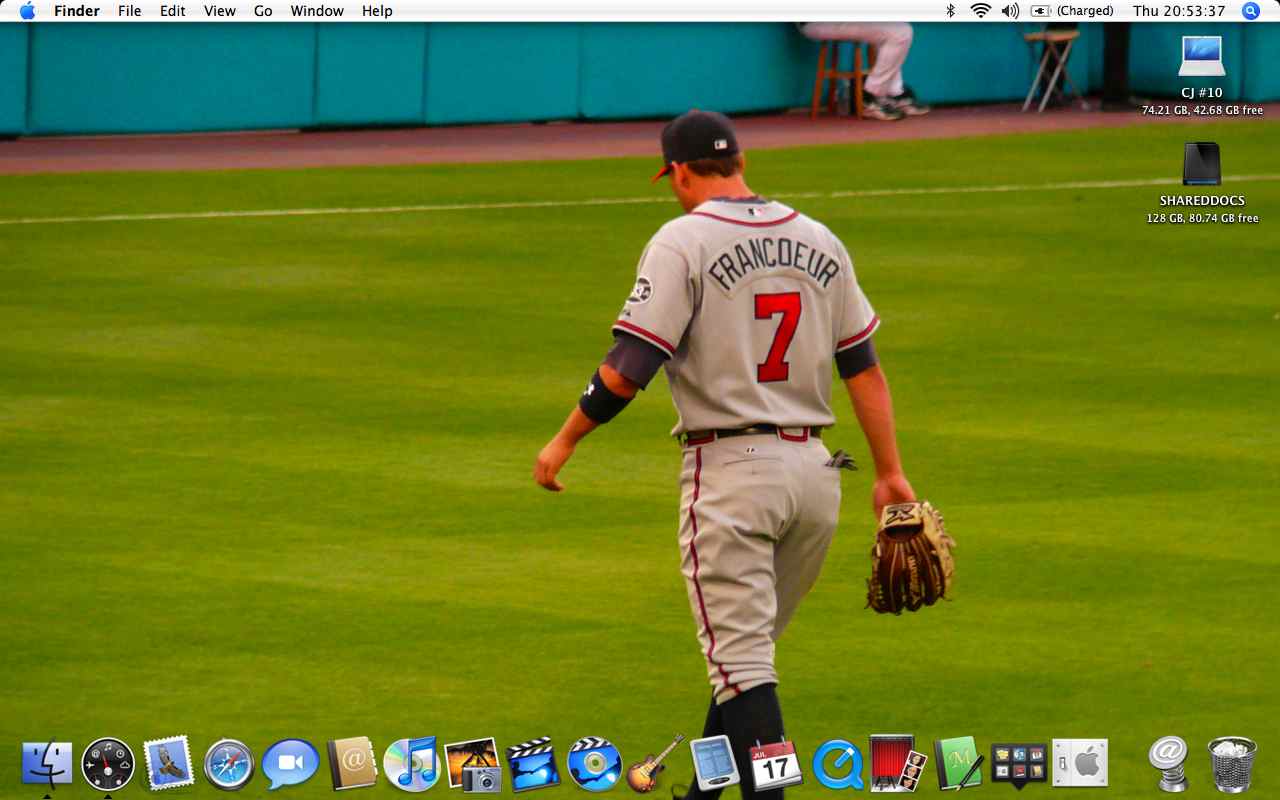Launch QuickTime Player from dock
The width and height of the screenshot is (1280, 800).
coord(837,765)
